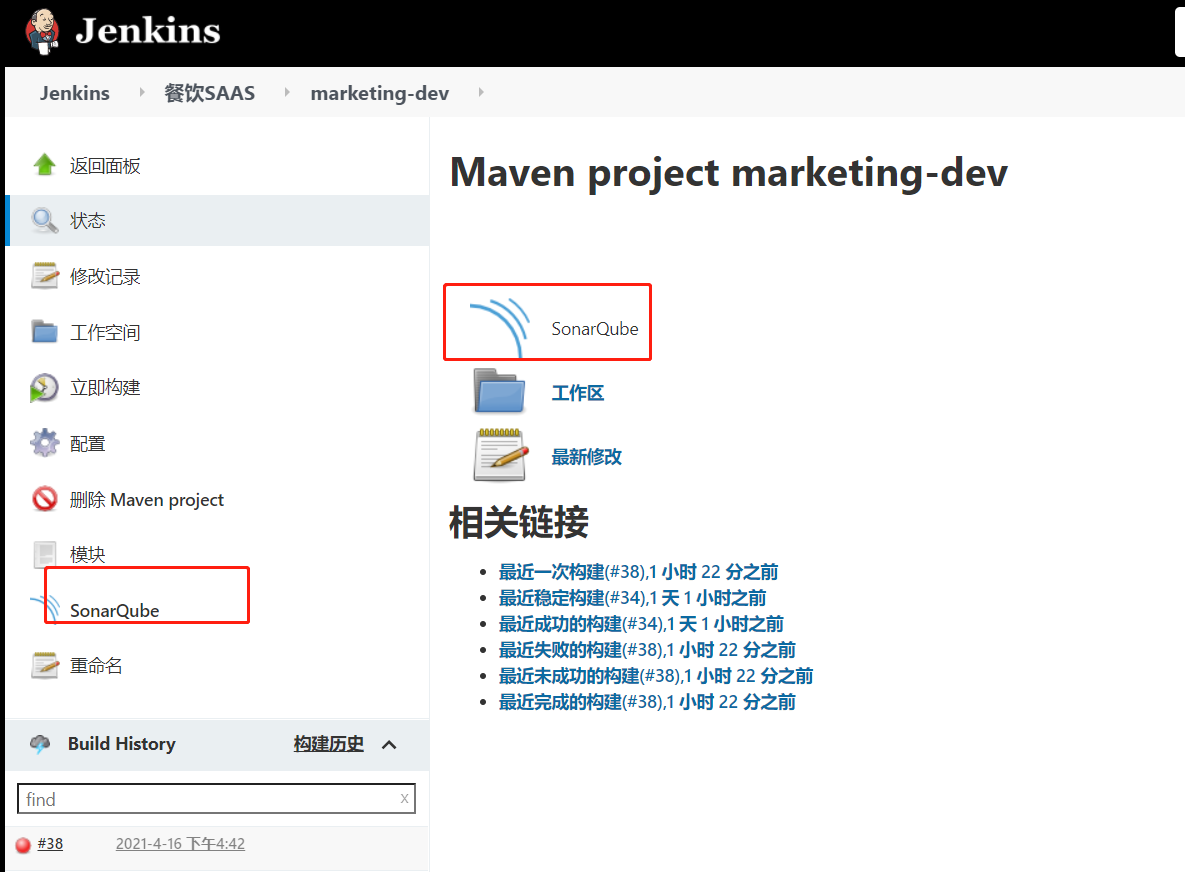Viewport: 1185px width, 872px height.
Task: Open 工作空间 sidebar entry
Action: [x=105, y=332]
